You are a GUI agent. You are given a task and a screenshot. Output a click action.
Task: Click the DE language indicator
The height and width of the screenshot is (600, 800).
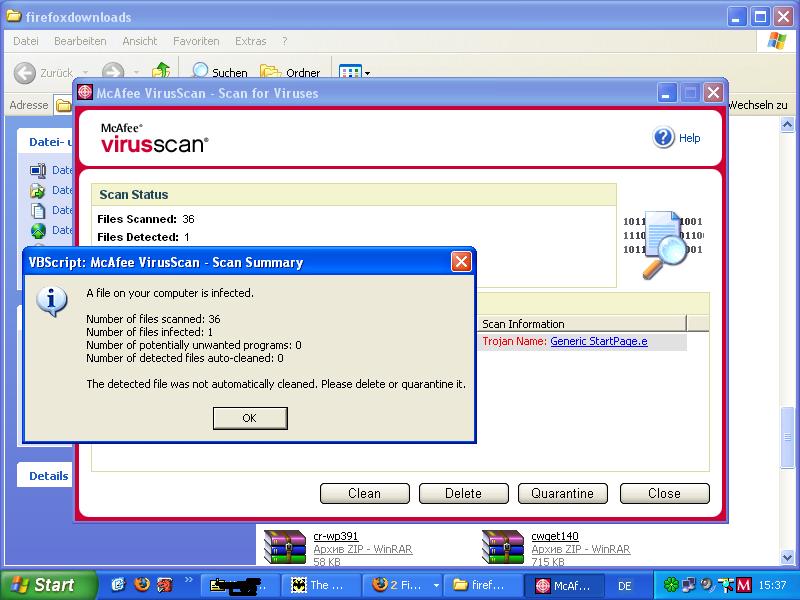tap(624, 586)
